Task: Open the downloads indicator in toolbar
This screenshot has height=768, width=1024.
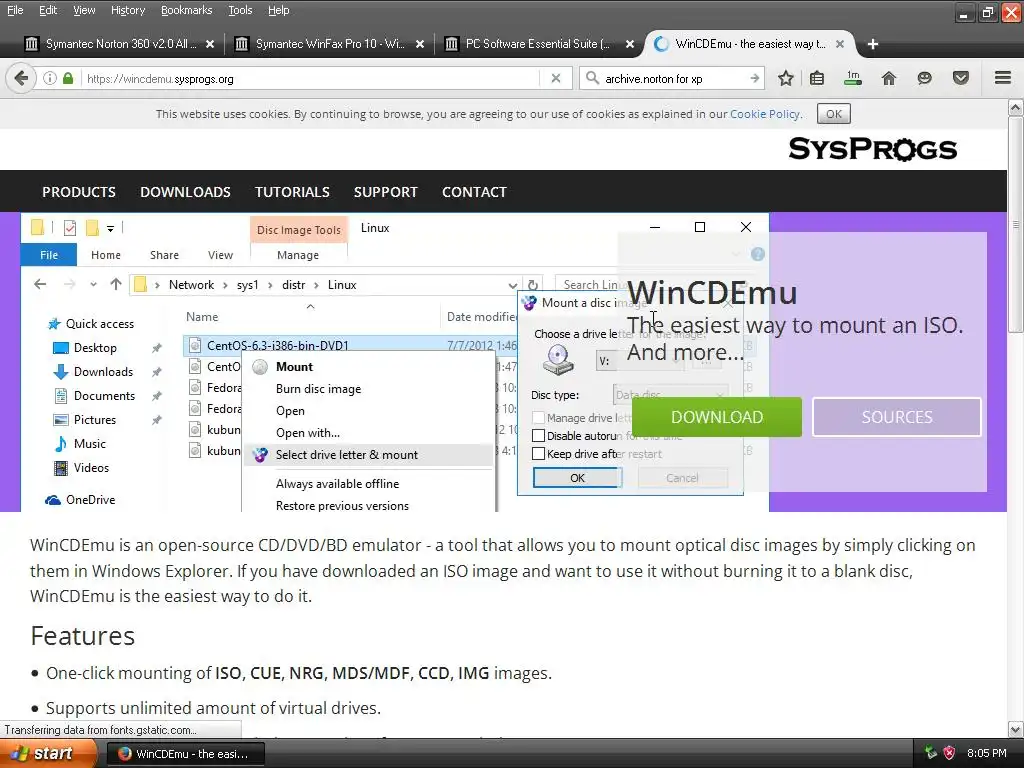Action: tap(852, 78)
